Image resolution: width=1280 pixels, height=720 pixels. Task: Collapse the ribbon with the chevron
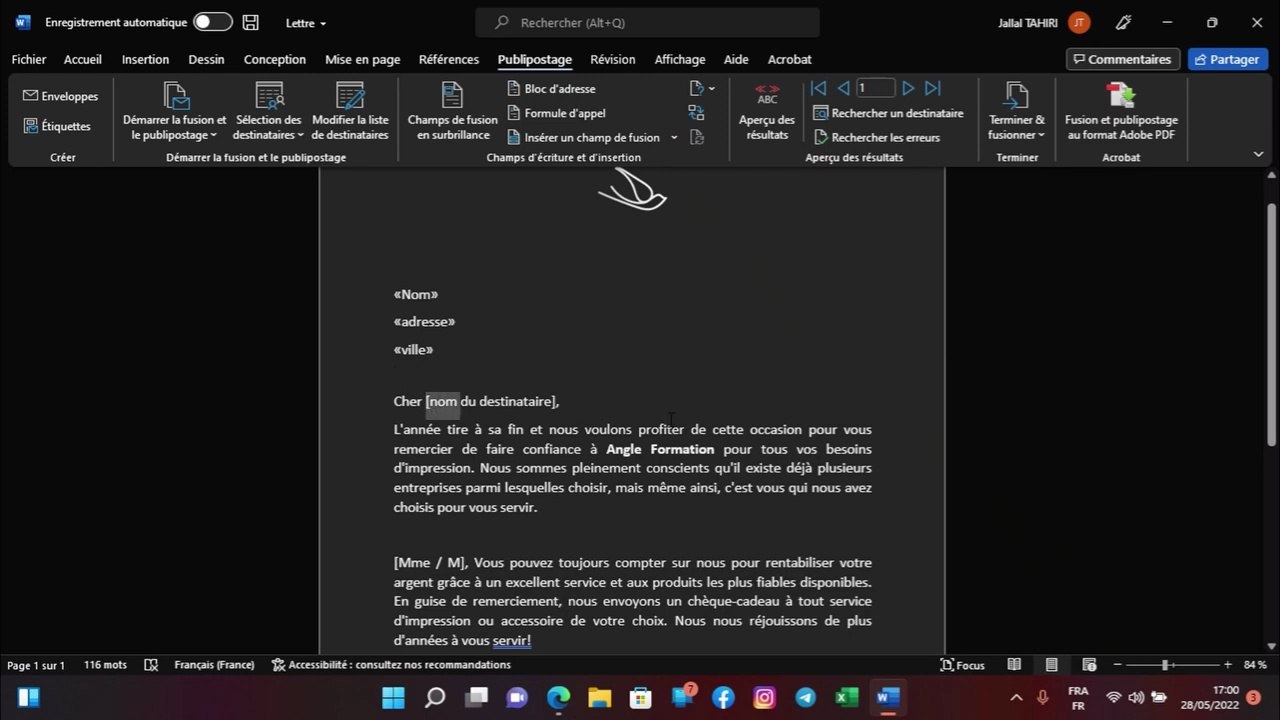pyautogui.click(x=1258, y=154)
